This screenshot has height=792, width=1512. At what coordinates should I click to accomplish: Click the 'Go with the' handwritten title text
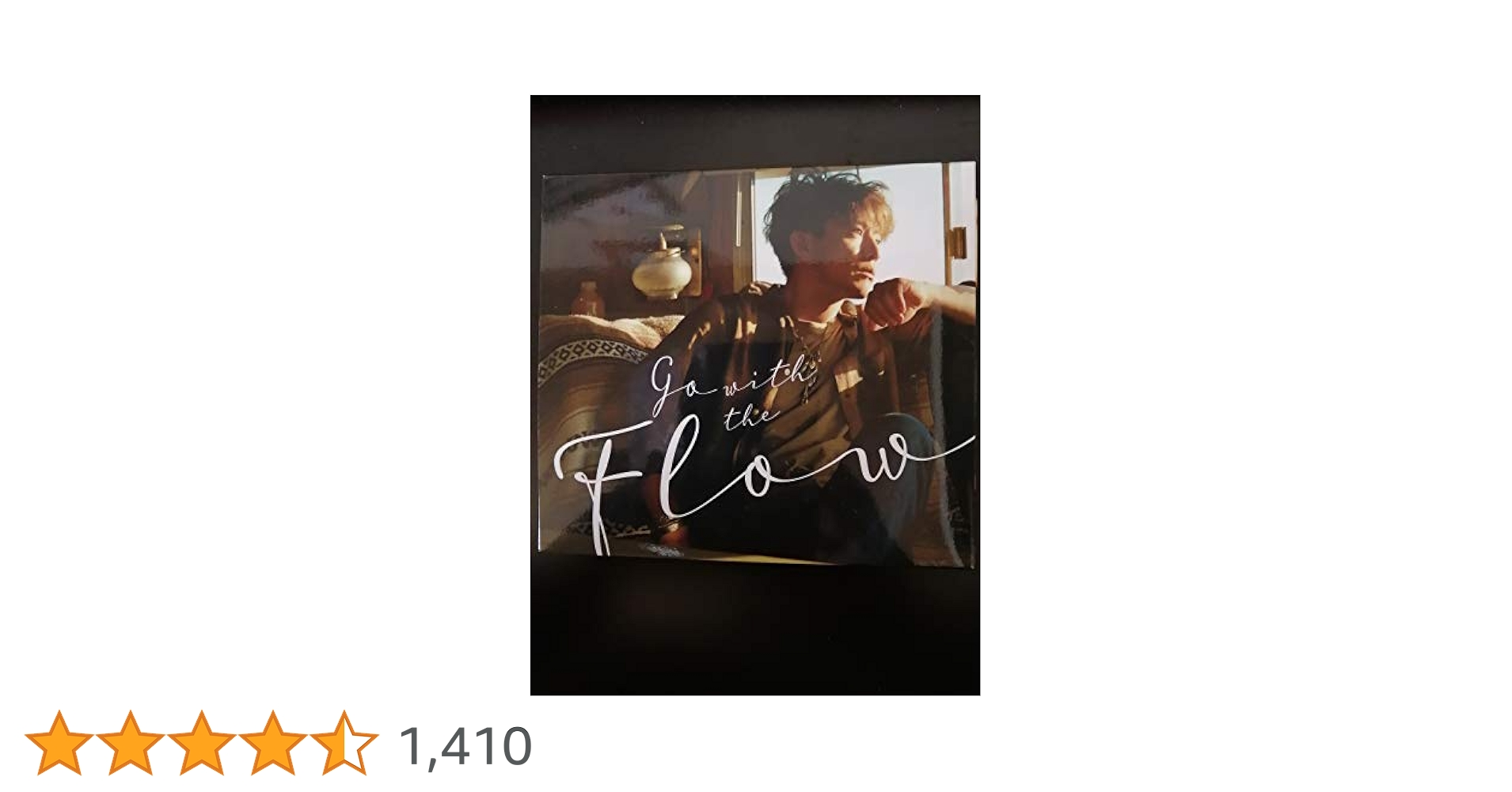coord(728,390)
